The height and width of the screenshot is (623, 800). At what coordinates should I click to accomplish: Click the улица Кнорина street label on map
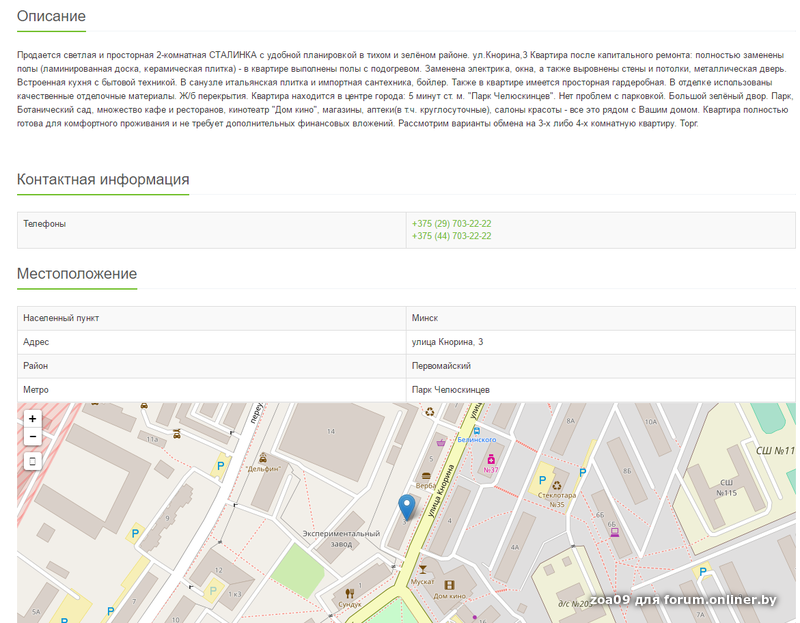click(442, 491)
